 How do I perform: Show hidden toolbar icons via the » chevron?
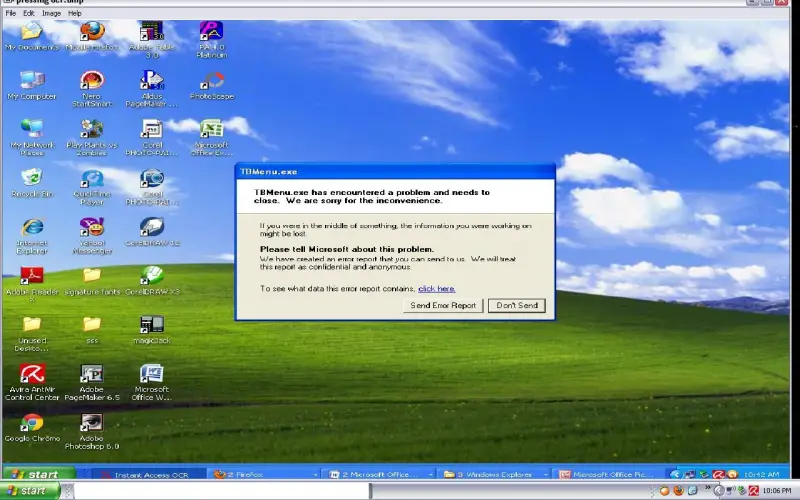click(x=708, y=489)
